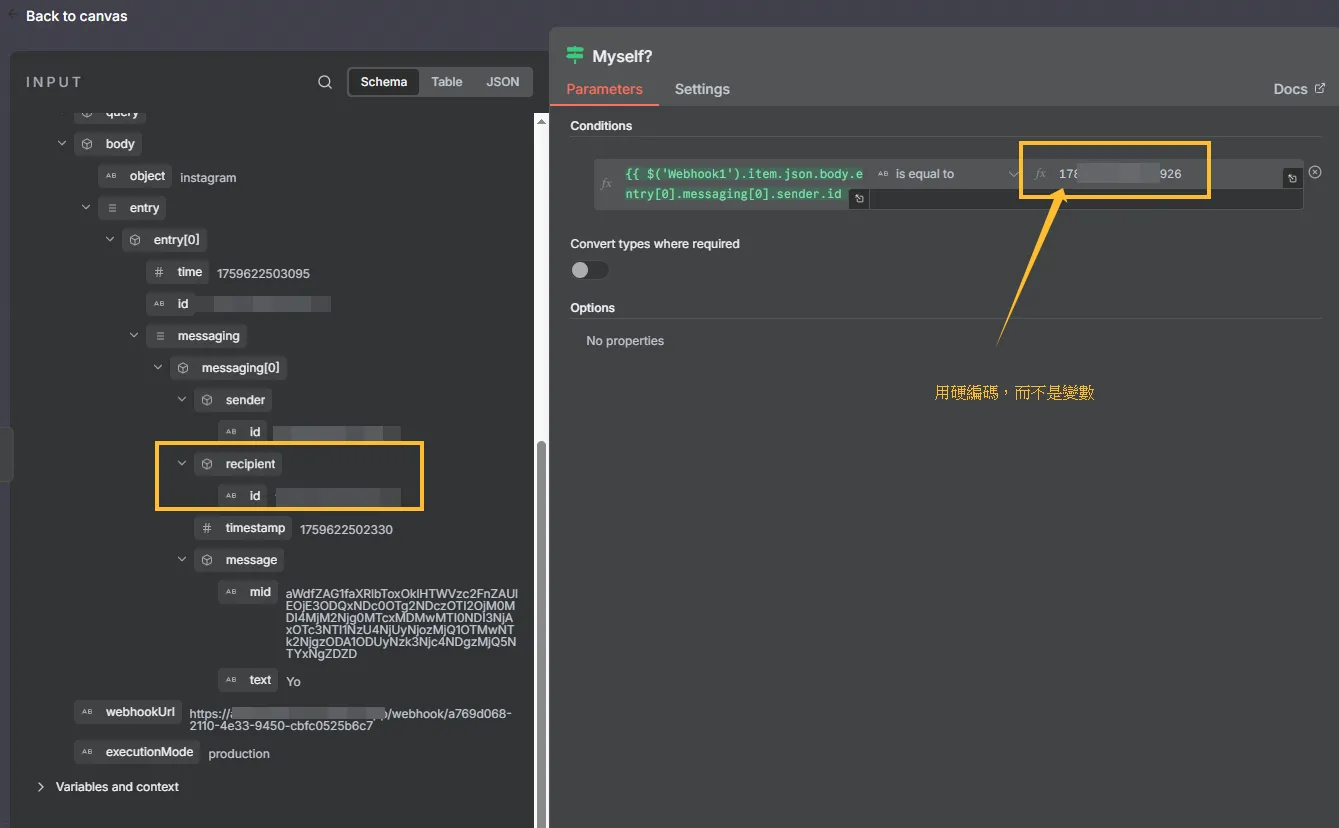Remove the condition with the circled X icon
The image size is (1339, 828).
click(x=1315, y=172)
